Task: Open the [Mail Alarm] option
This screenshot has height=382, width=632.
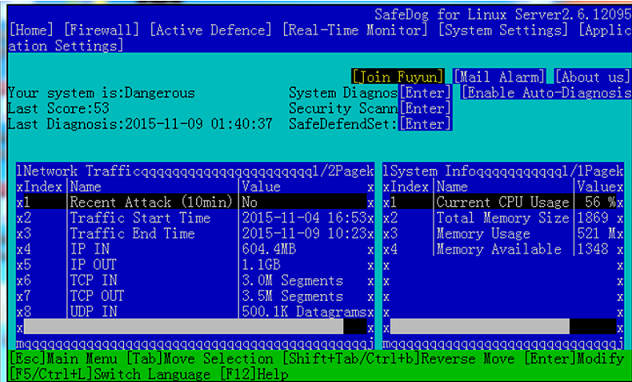Action: coord(499,77)
